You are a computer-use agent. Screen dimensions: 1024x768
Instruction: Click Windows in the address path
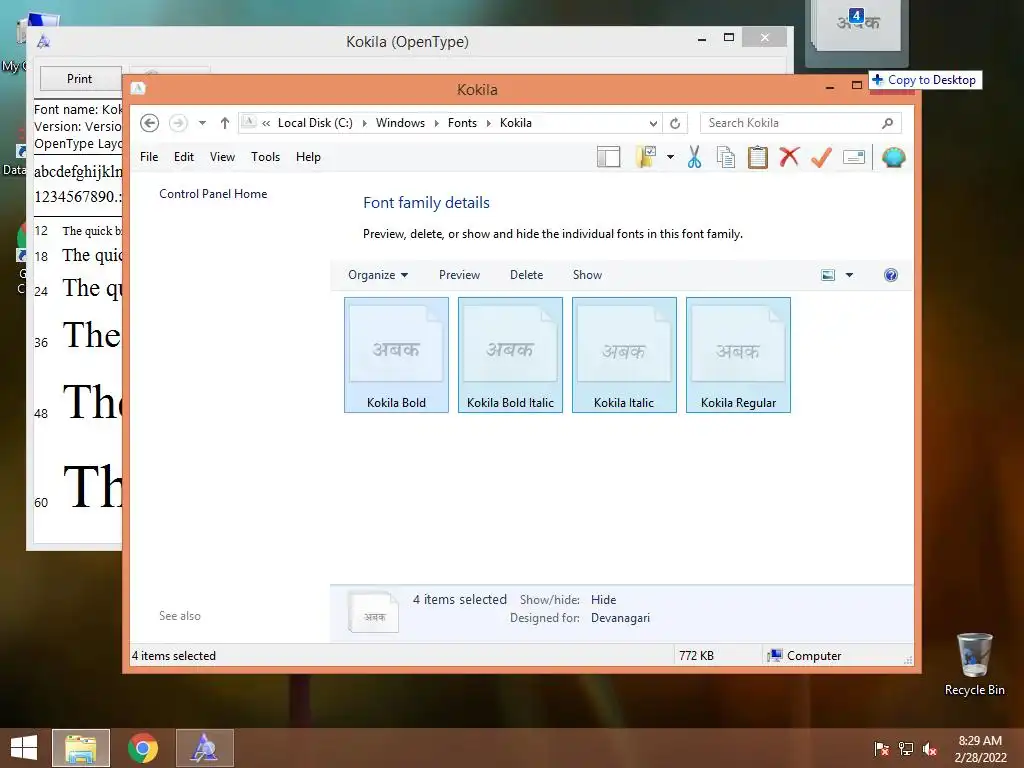click(400, 123)
